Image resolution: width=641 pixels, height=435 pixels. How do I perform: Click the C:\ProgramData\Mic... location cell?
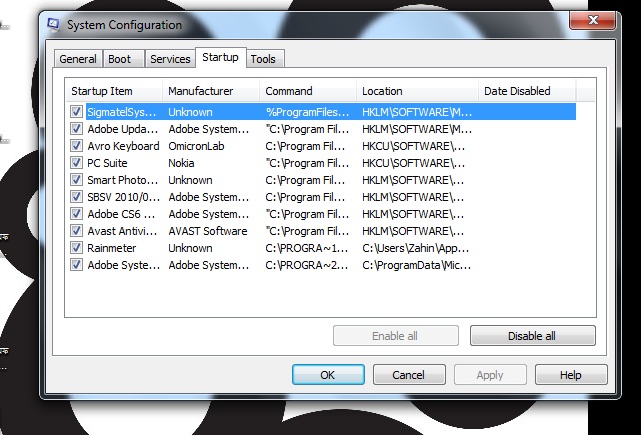click(x=417, y=265)
